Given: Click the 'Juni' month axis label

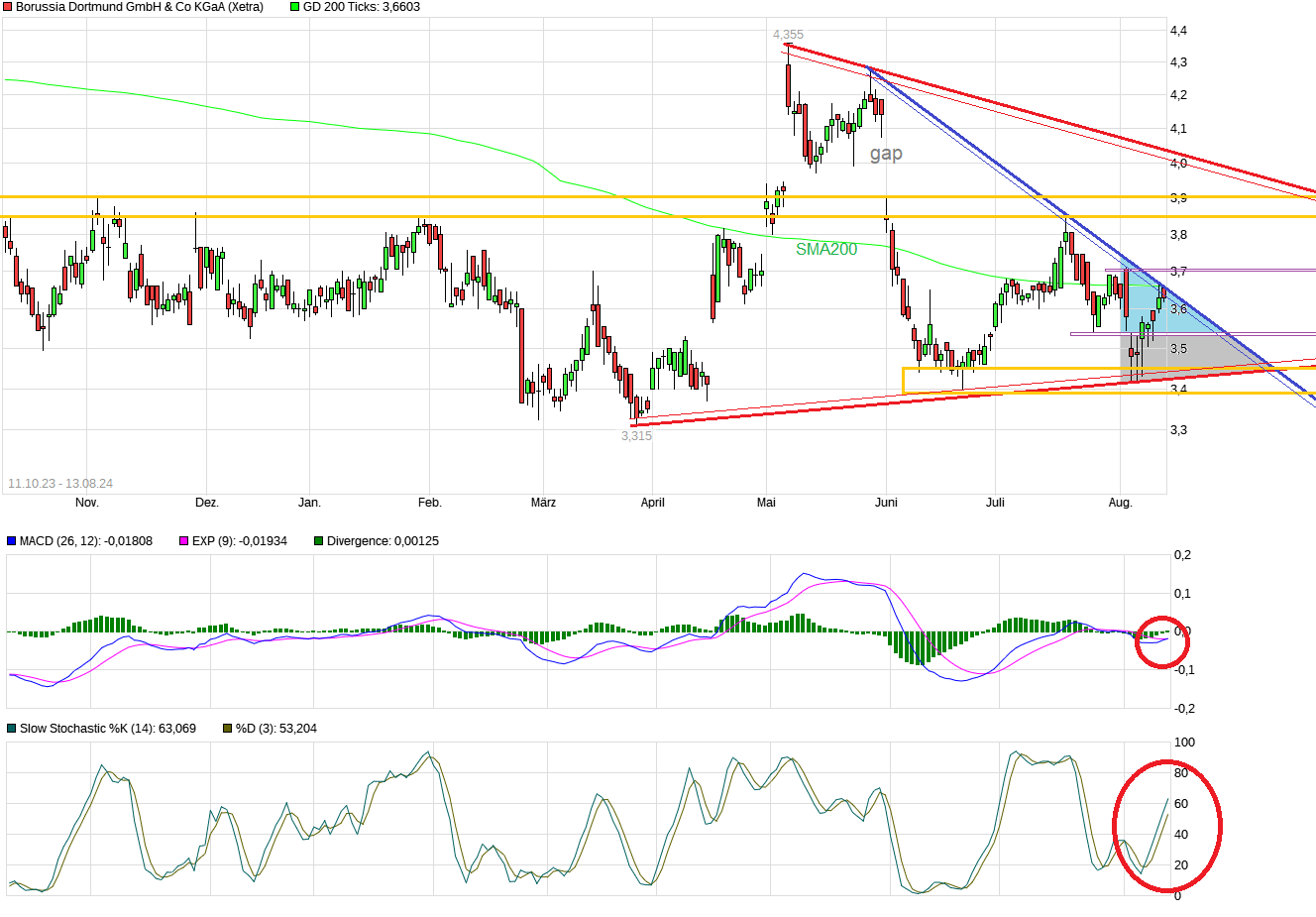Looking at the screenshot, I should click(886, 503).
